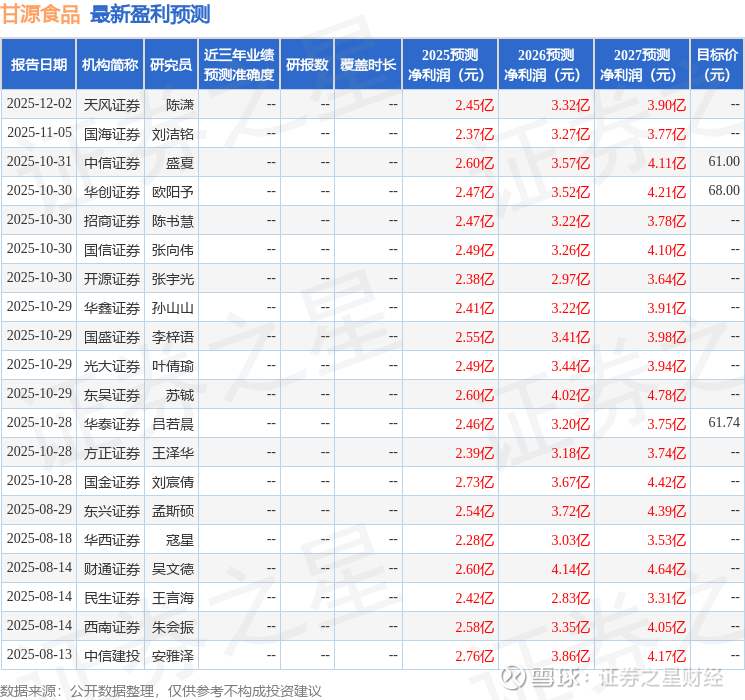Click the 华创证券 institution cell
Image resolution: width=745 pixels, height=700 pixels.
[x=112, y=192]
